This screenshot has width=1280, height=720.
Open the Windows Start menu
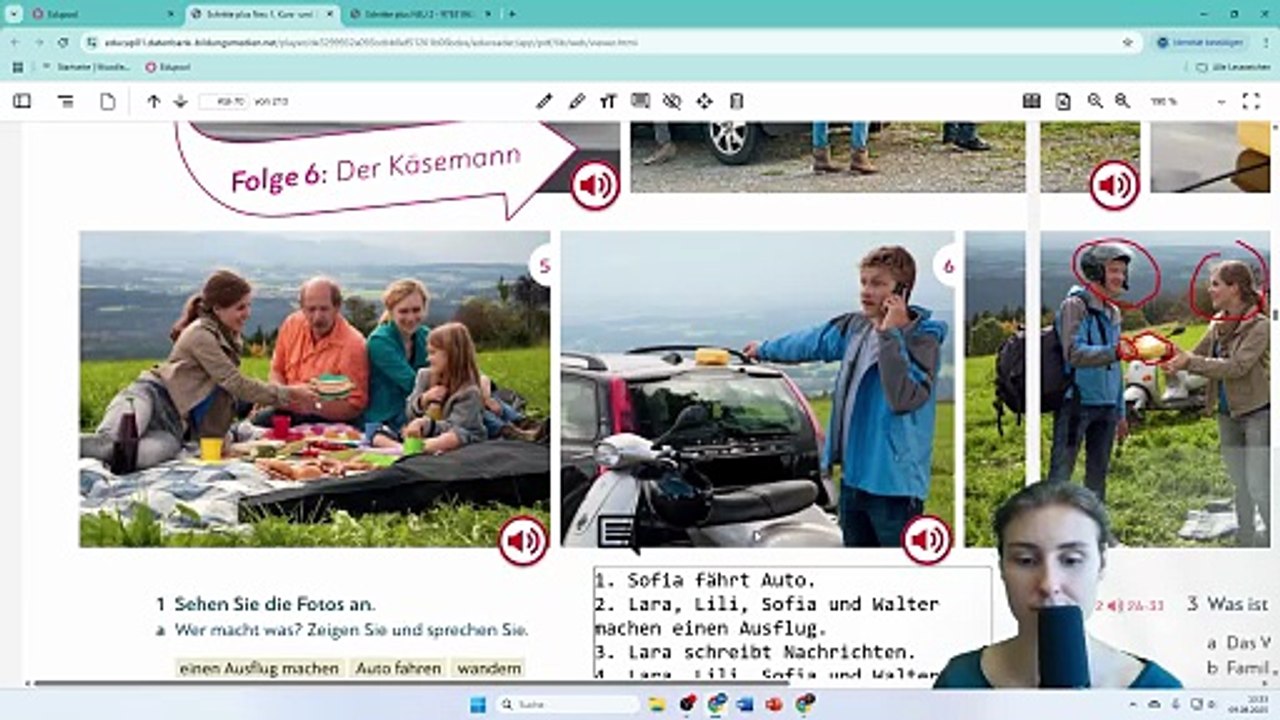coord(477,704)
